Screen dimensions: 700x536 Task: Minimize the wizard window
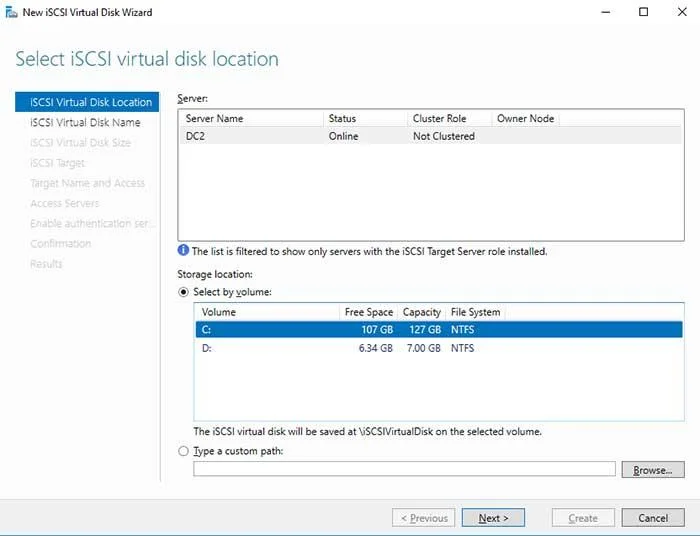click(606, 12)
